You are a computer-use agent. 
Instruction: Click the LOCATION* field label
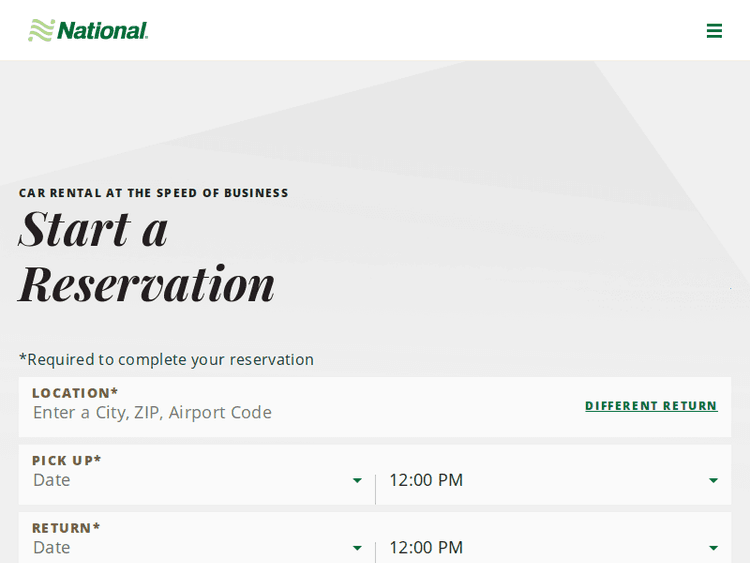point(75,393)
